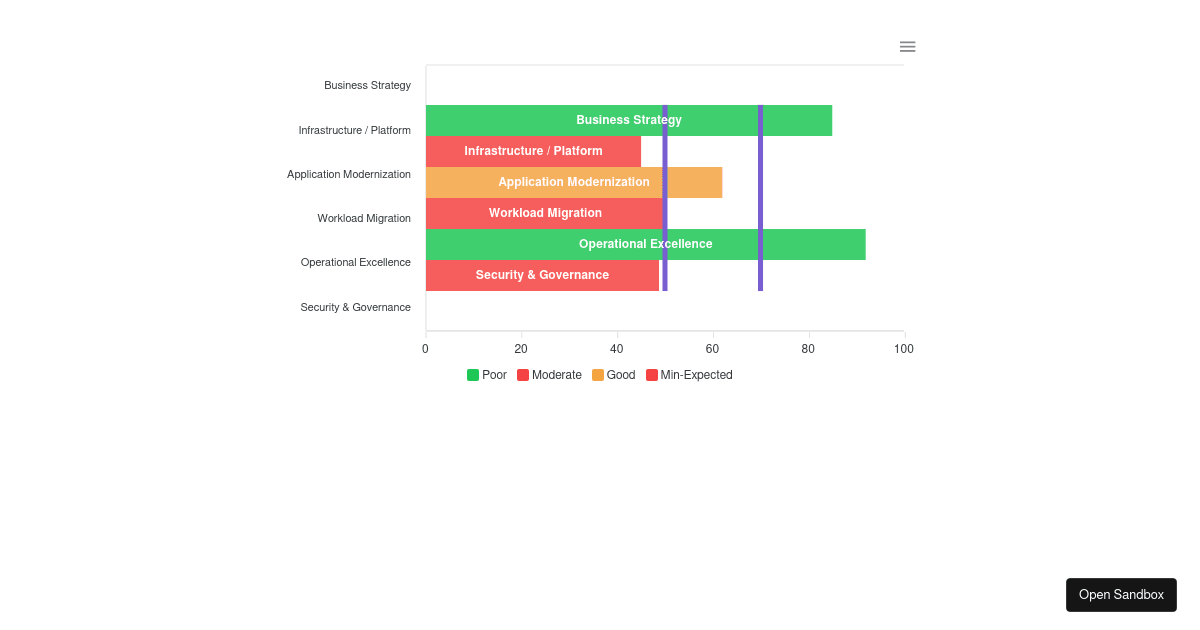Select the orange Application Modernization bar
The height and width of the screenshot is (630, 1200).
(574, 182)
